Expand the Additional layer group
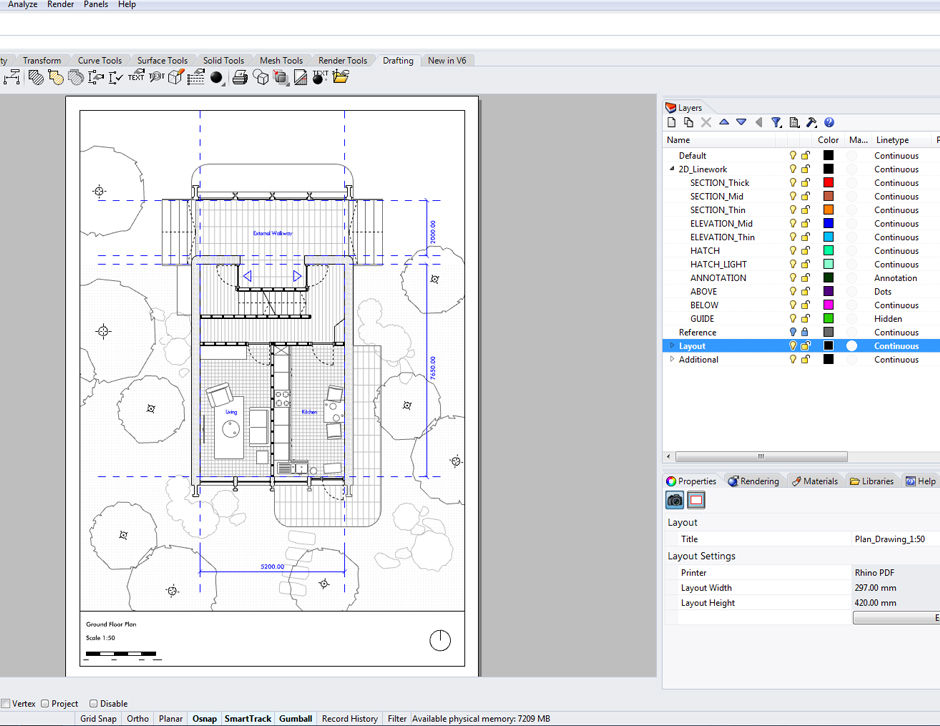940x726 pixels. point(671,359)
